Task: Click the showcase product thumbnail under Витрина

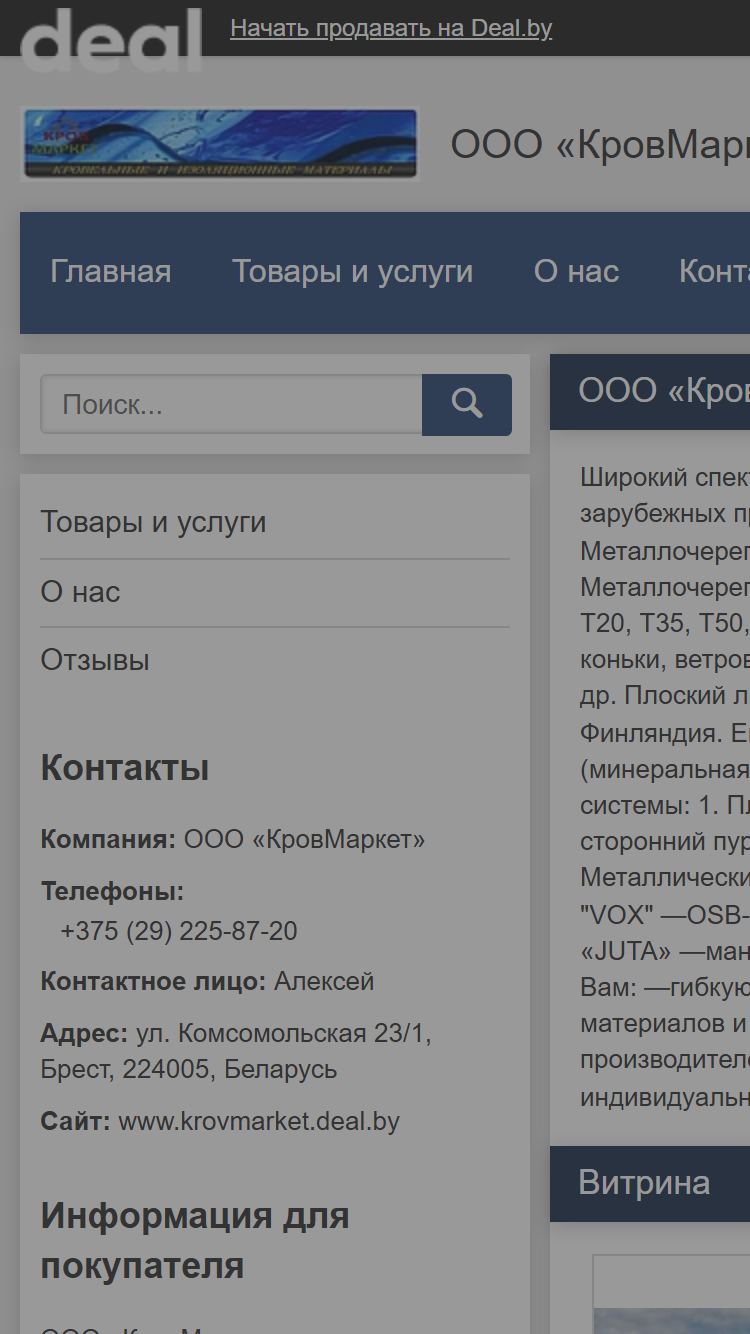Action: [x=671, y=1294]
